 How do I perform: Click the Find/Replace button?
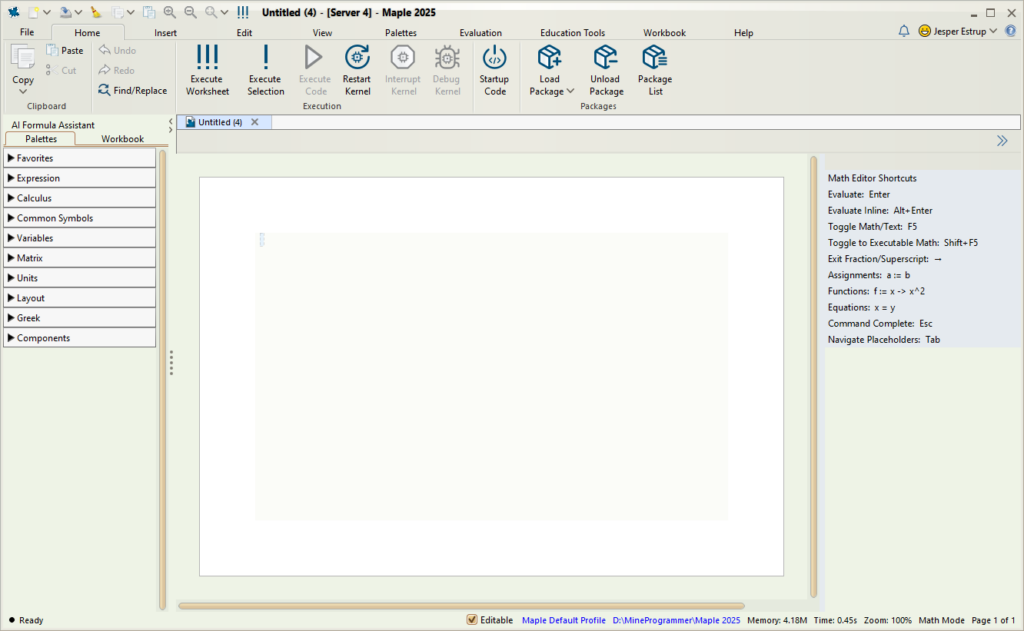coord(133,90)
